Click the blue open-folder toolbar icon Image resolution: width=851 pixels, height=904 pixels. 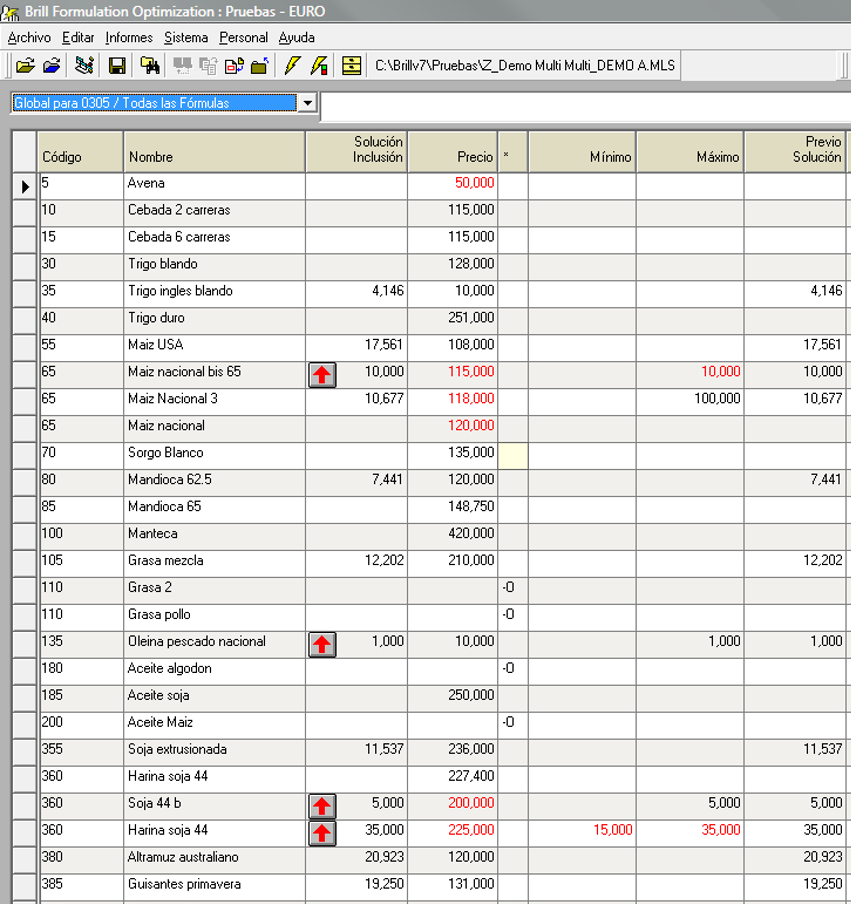click(x=52, y=66)
